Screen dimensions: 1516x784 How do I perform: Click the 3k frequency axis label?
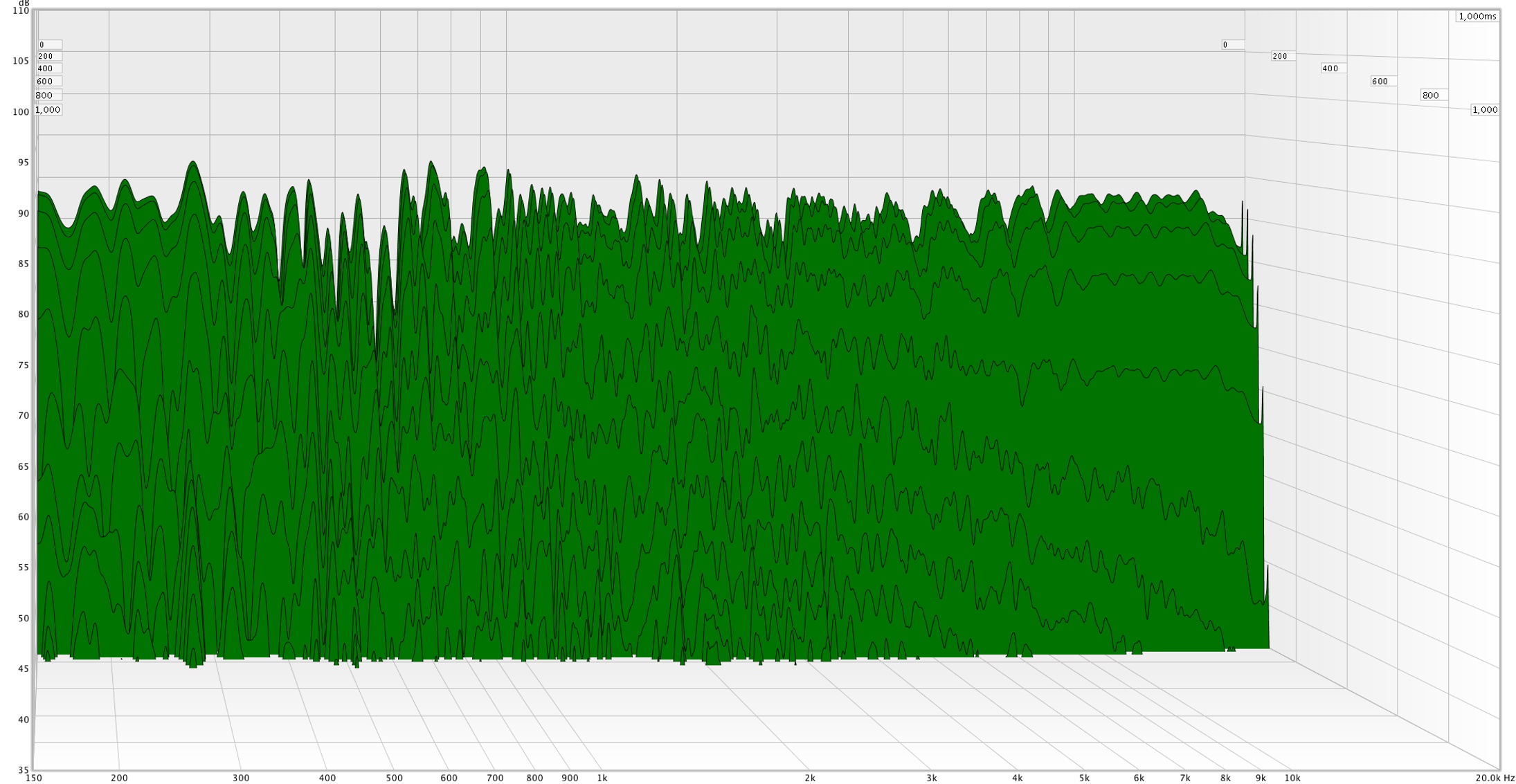tap(931, 778)
